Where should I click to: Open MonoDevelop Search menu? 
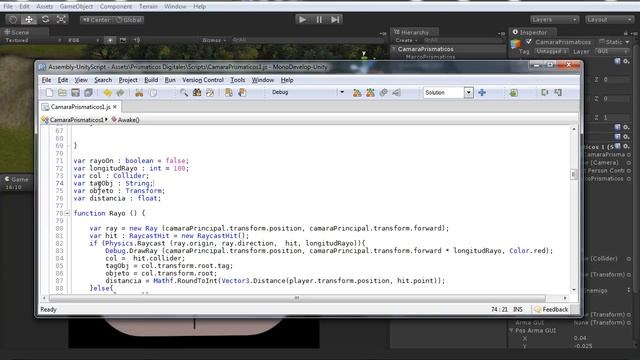[103, 80]
